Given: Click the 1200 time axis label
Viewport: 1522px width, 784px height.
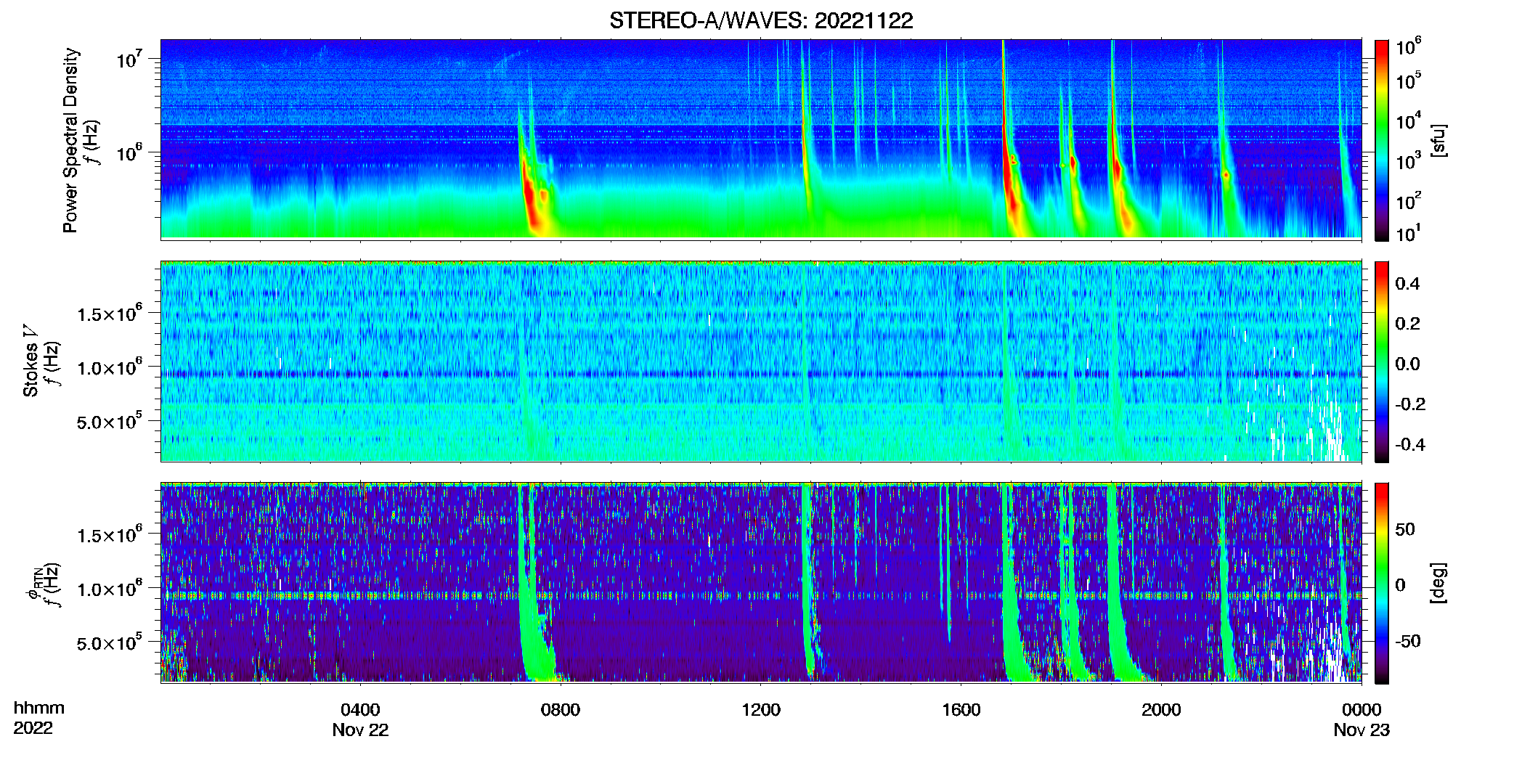Looking at the screenshot, I should pyautogui.click(x=760, y=710).
